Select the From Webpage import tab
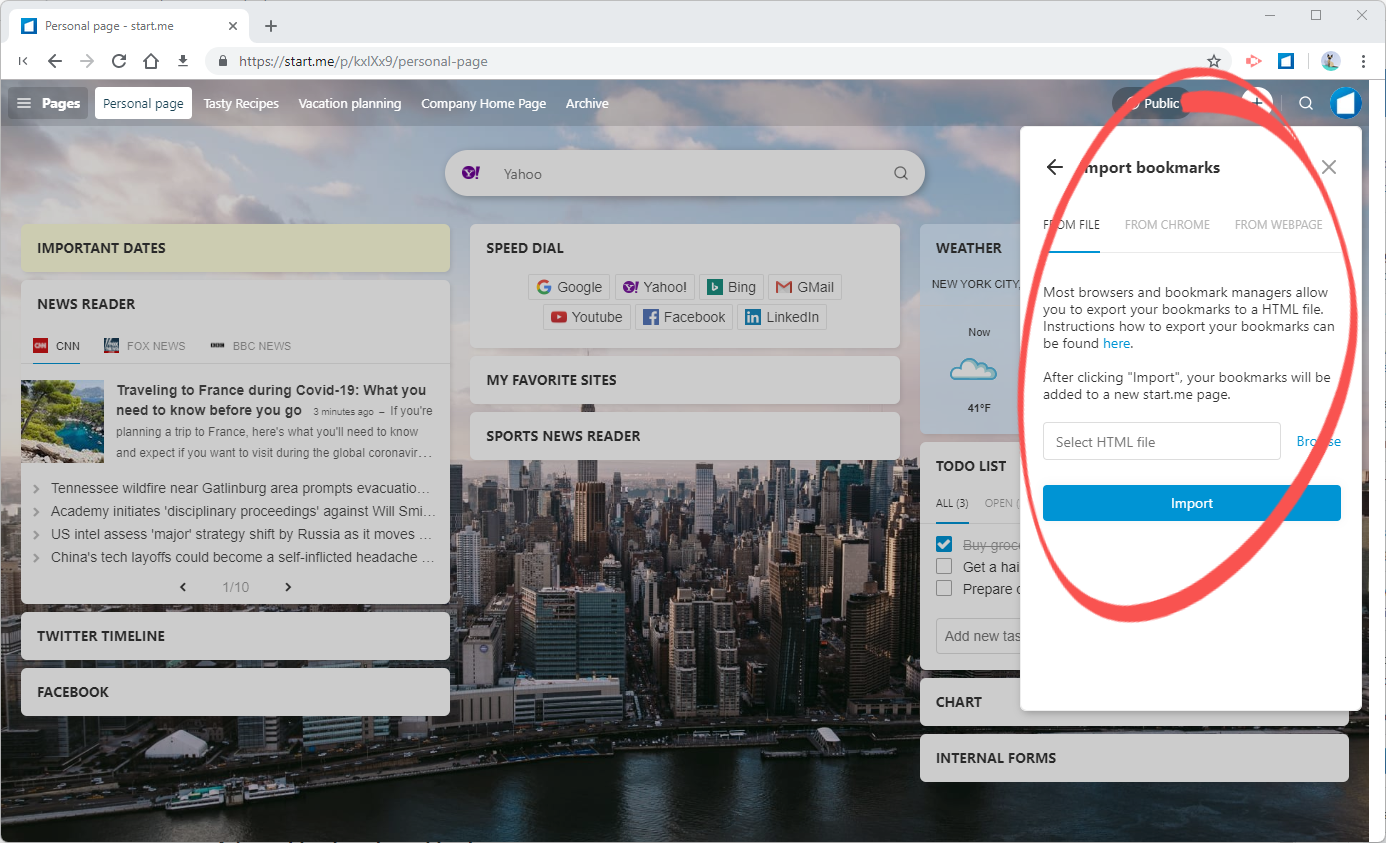Screen dimensions: 1386x843 (1278, 225)
